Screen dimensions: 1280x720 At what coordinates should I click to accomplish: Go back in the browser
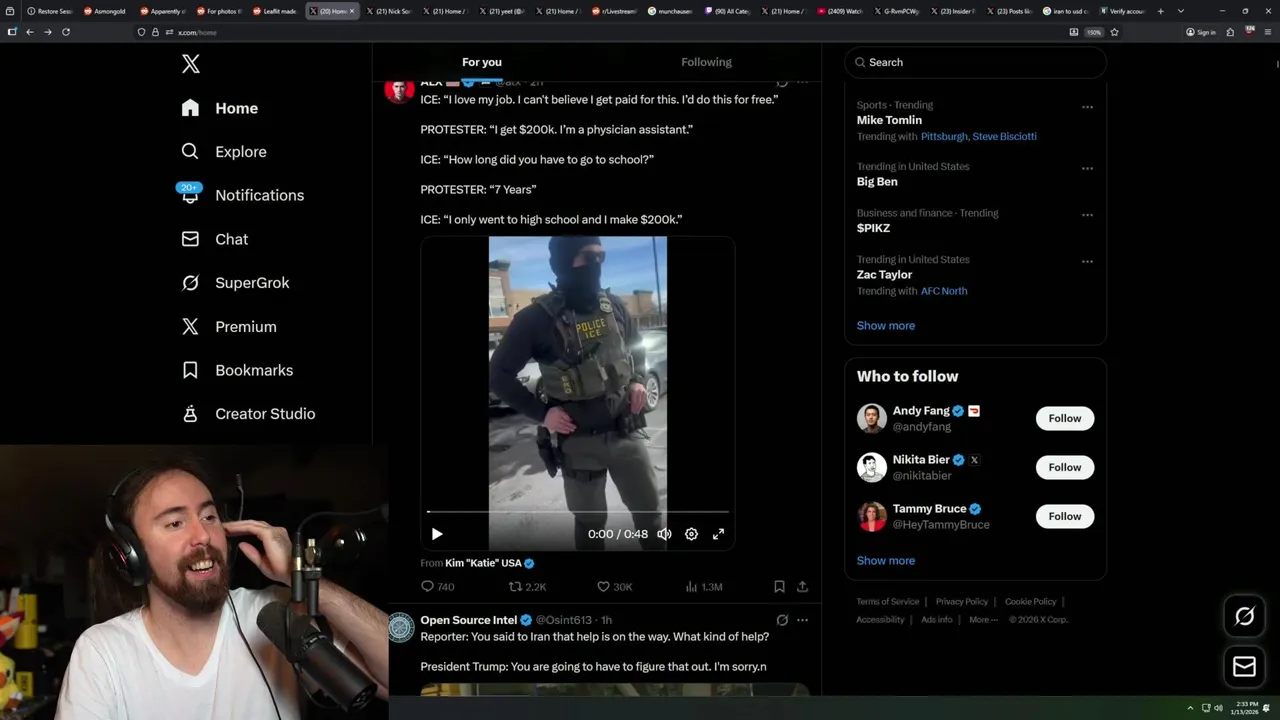coord(30,32)
